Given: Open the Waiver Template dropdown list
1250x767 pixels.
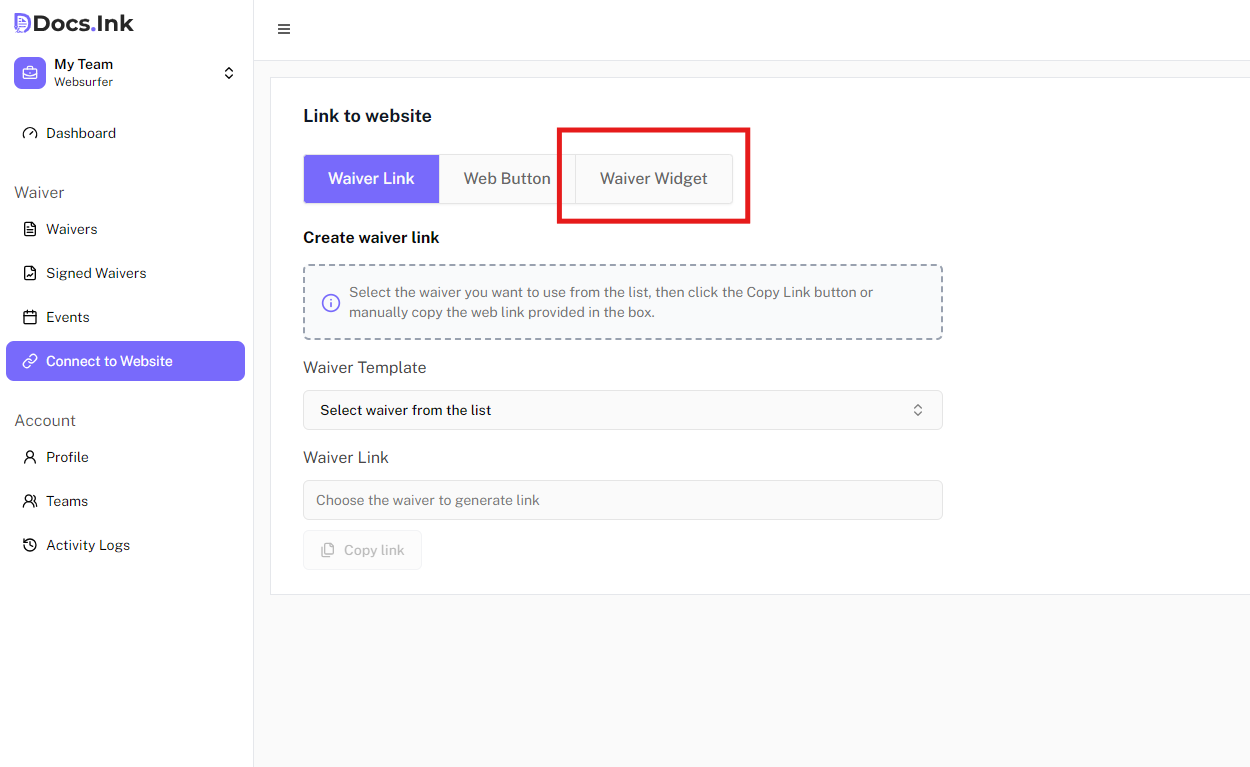Looking at the screenshot, I should 622,410.
